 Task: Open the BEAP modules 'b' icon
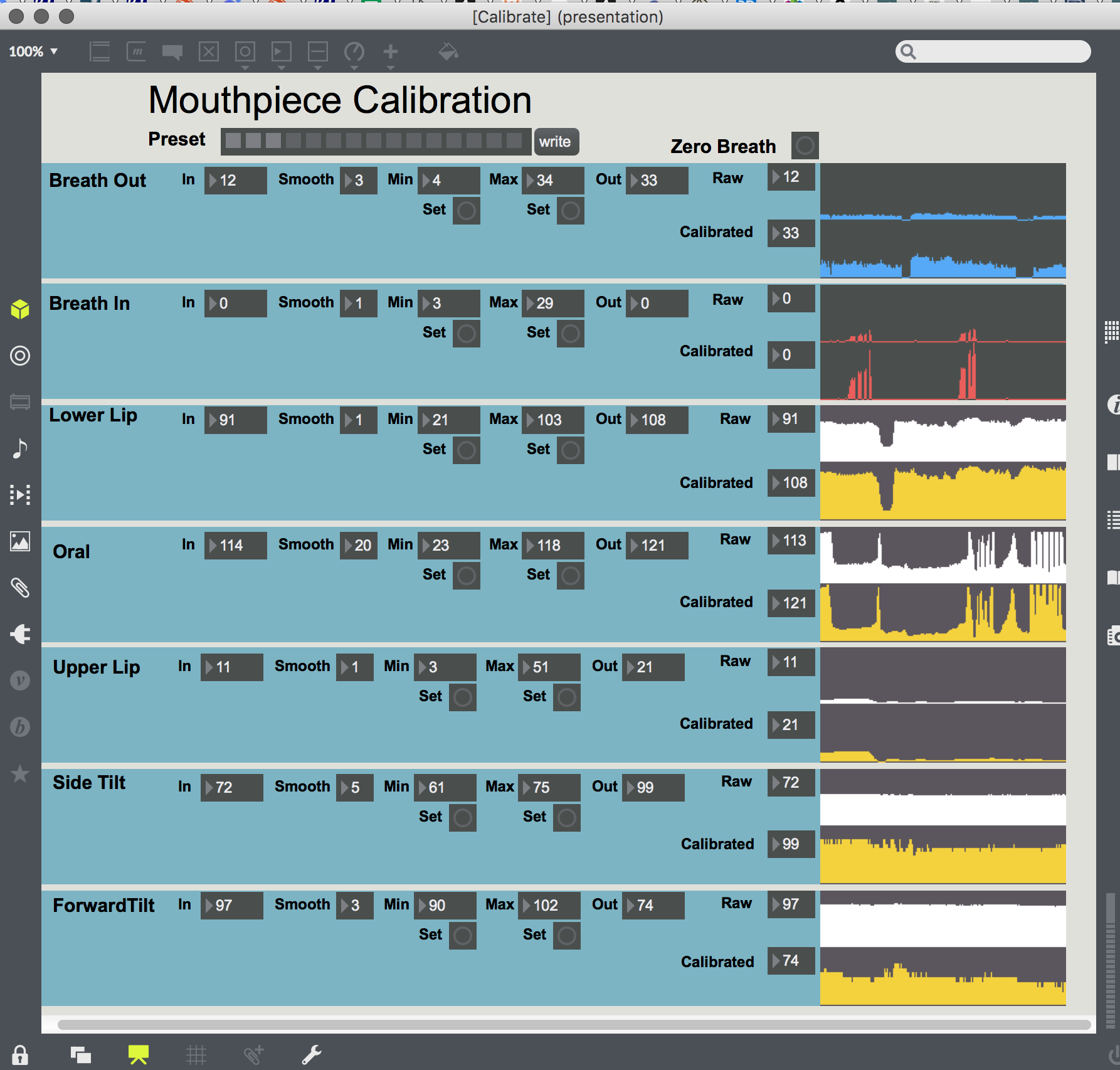coord(20,727)
